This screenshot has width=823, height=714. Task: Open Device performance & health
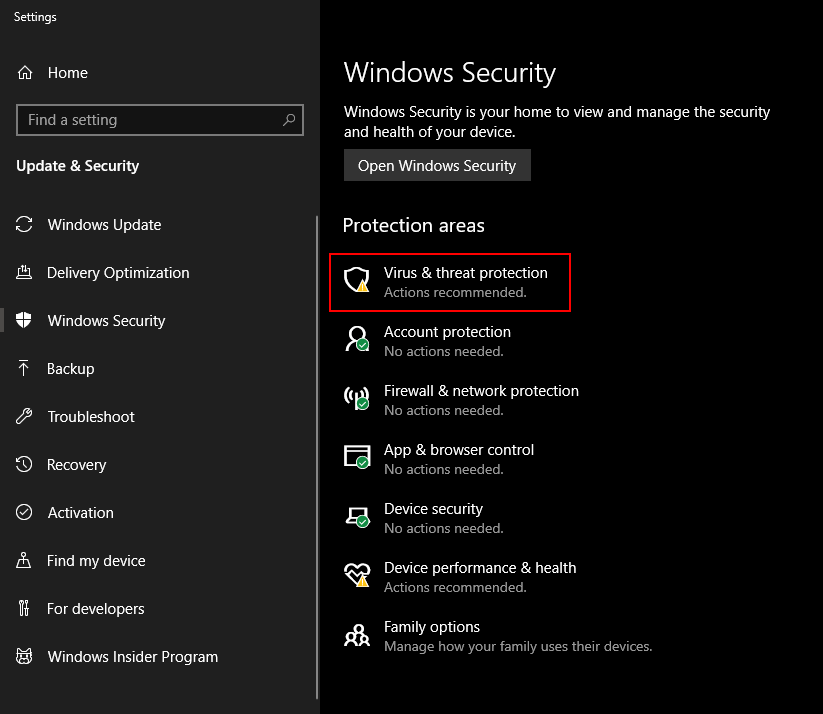[x=460, y=577]
